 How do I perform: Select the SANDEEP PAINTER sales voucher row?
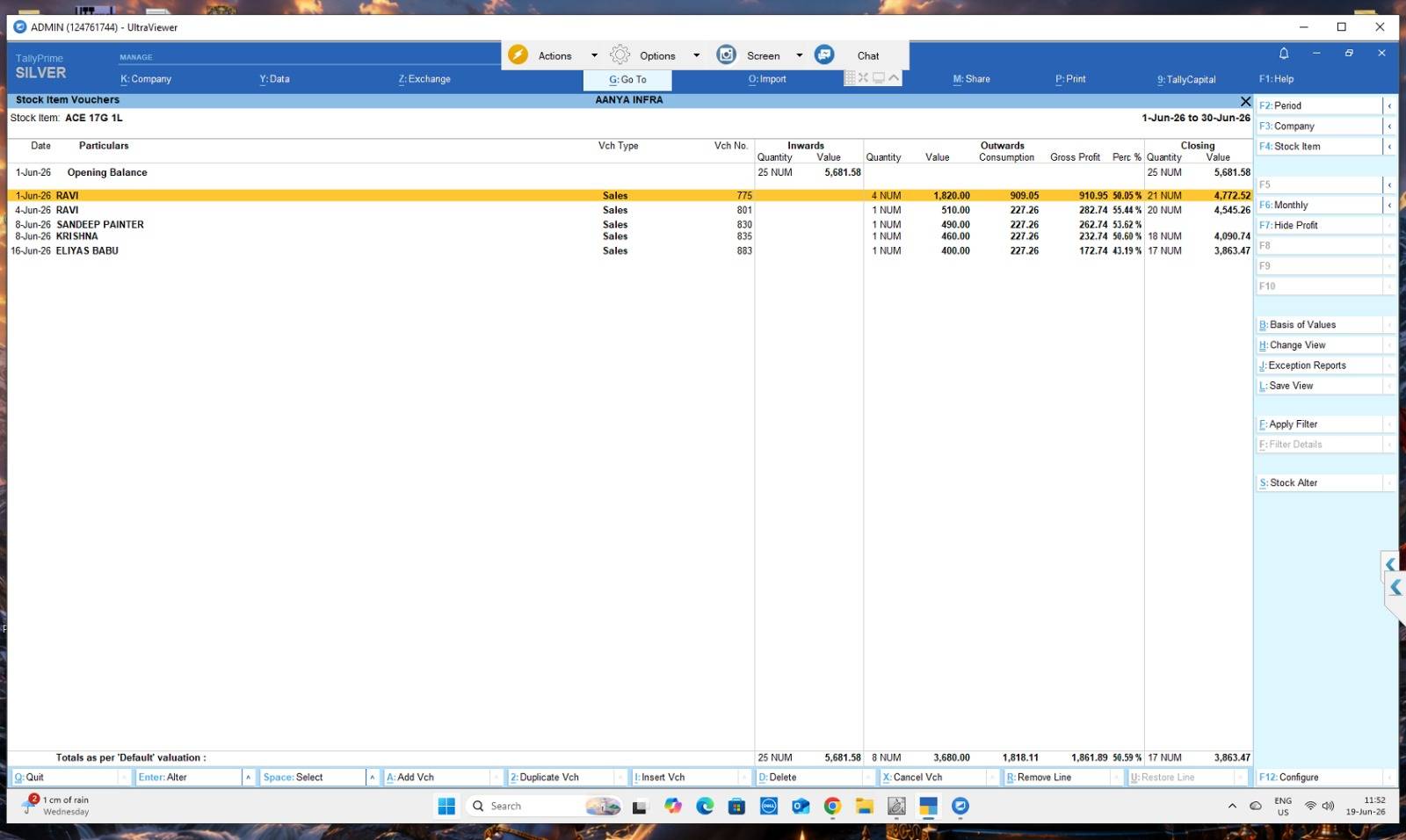(x=629, y=225)
